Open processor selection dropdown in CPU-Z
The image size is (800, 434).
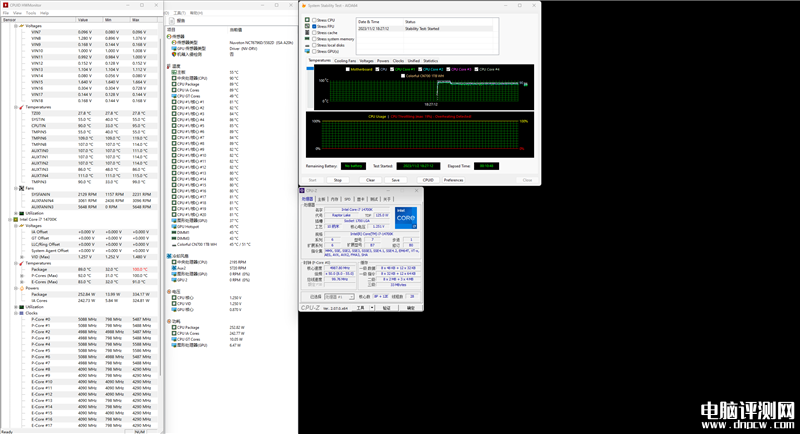click(x=339, y=297)
